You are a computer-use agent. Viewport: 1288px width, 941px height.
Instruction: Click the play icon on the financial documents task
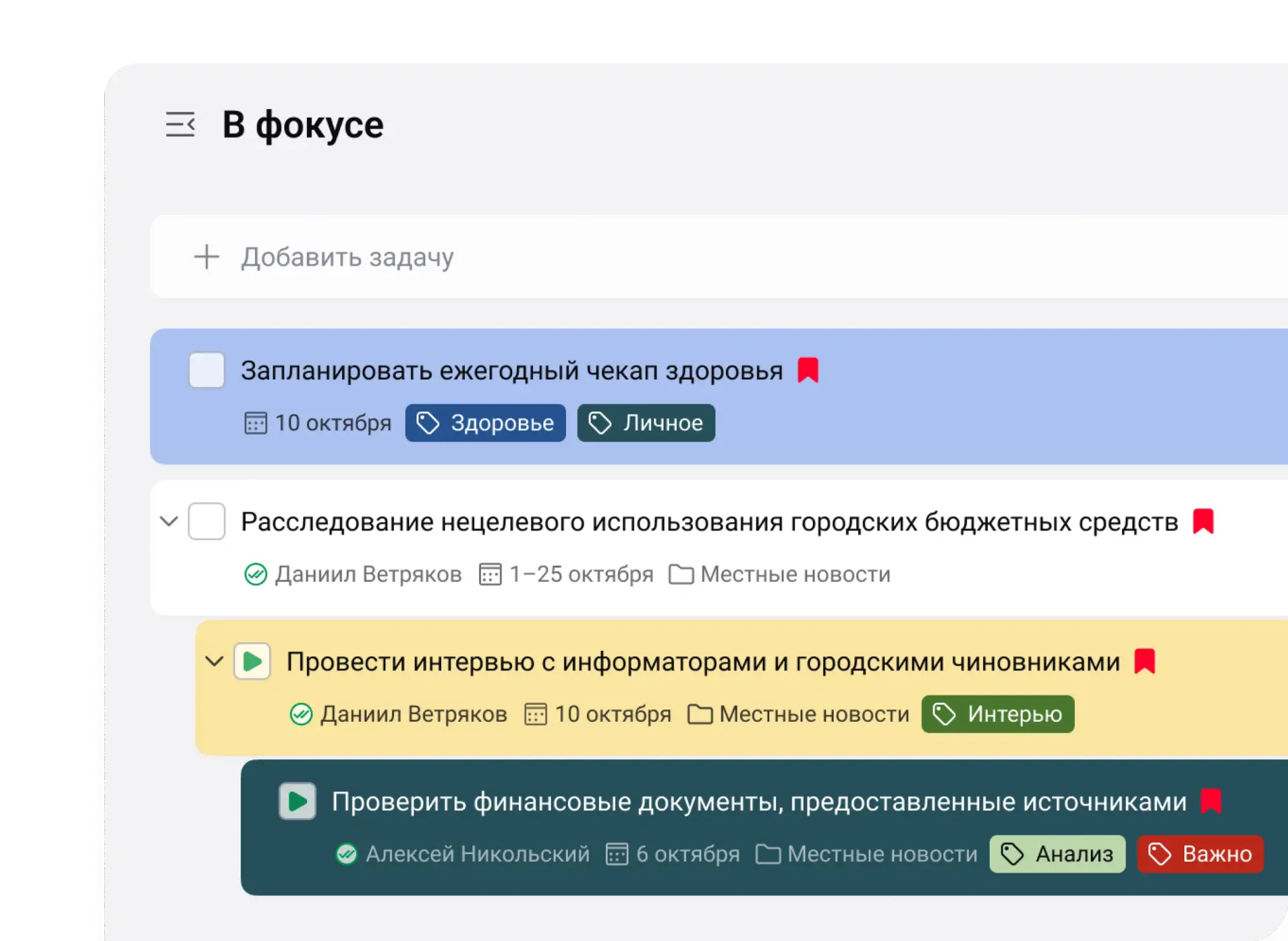click(x=297, y=802)
